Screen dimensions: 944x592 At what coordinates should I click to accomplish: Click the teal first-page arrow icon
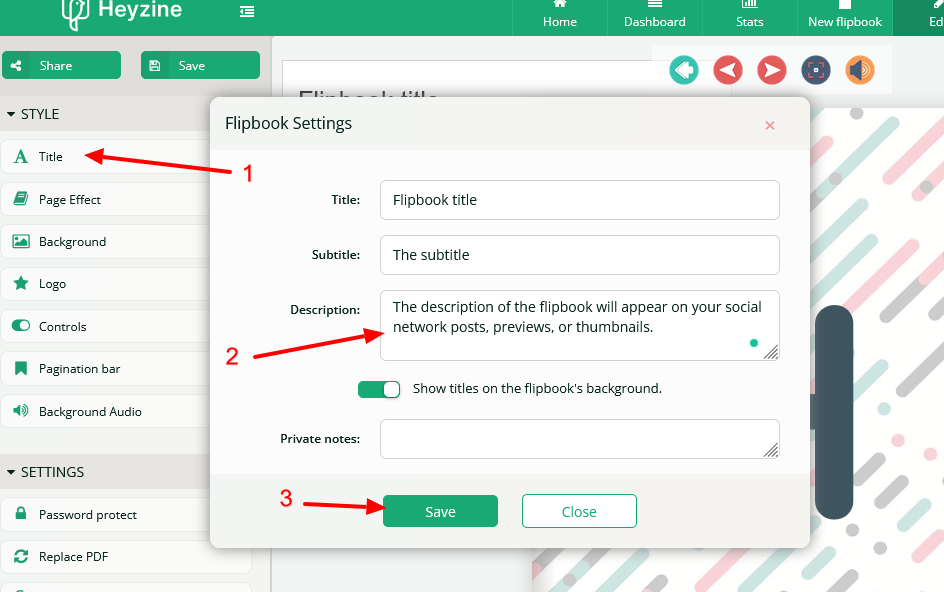684,70
